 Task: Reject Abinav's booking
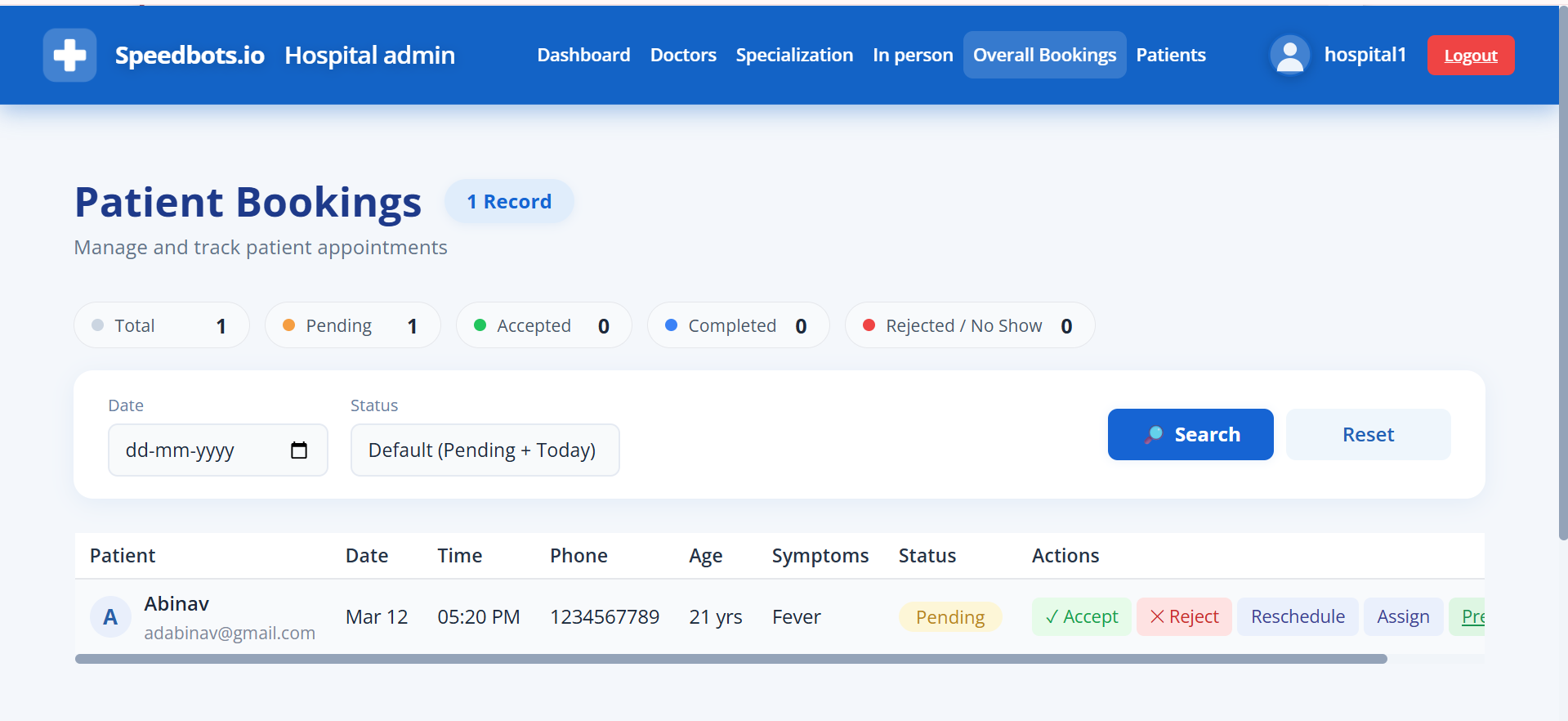coord(1184,616)
